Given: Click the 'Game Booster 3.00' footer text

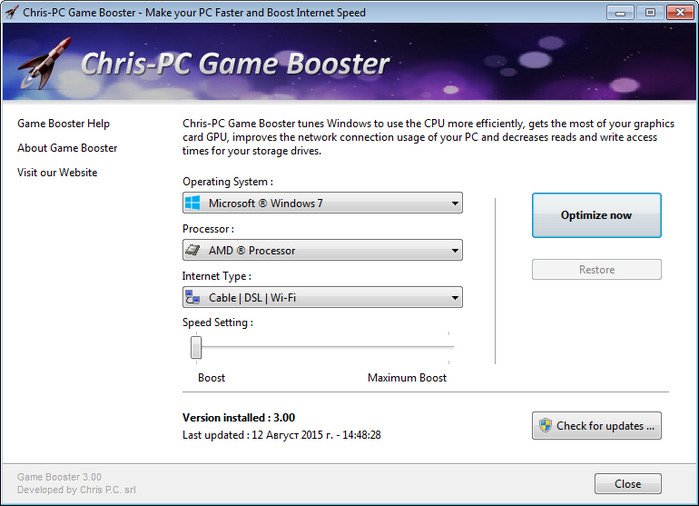Looking at the screenshot, I should pos(59,477).
